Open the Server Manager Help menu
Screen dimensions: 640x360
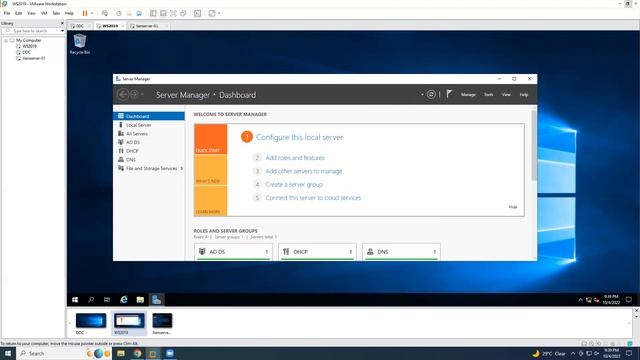click(524, 95)
